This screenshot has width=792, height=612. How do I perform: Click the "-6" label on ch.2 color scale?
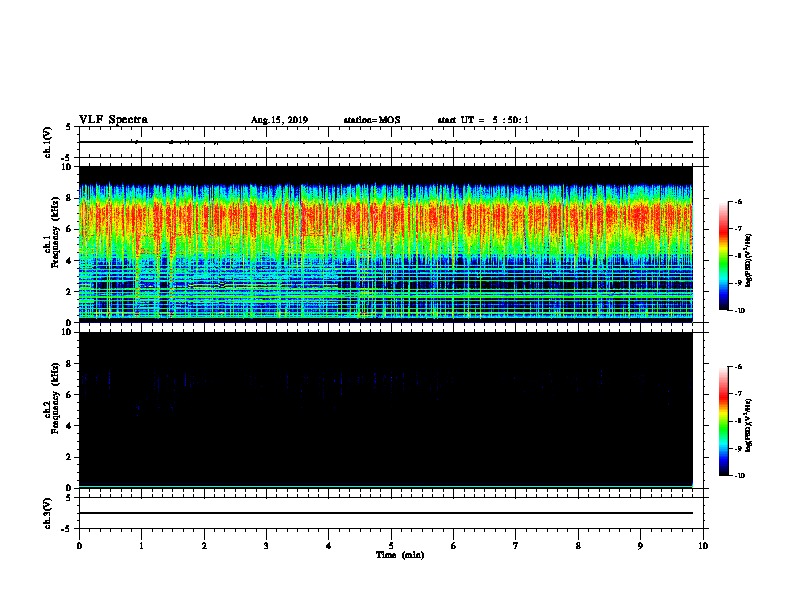pyautogui.click(x=738, y=367)
